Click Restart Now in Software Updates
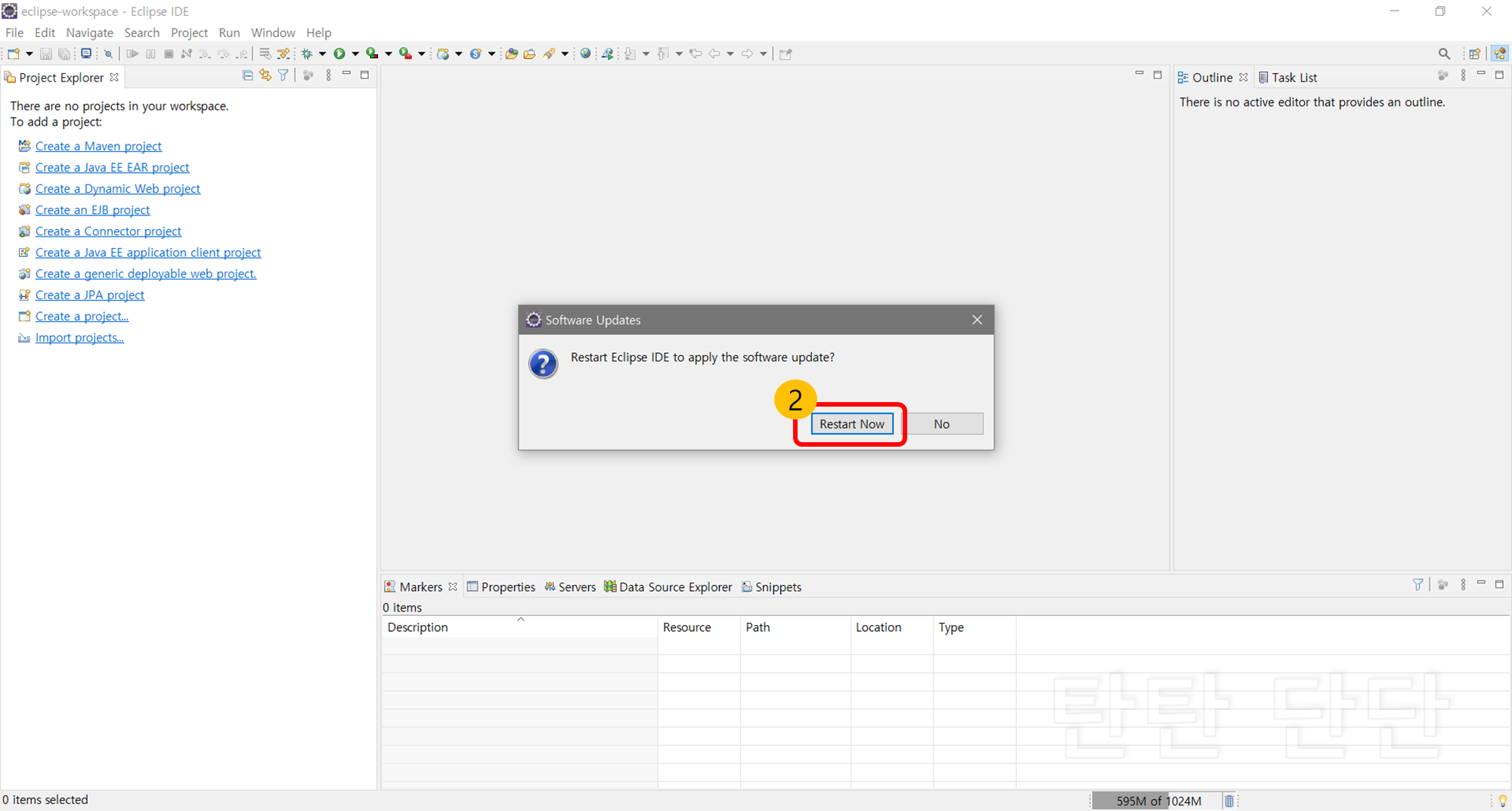The height and width of the screenshot is (811, 1512). (x=852, y=424)
